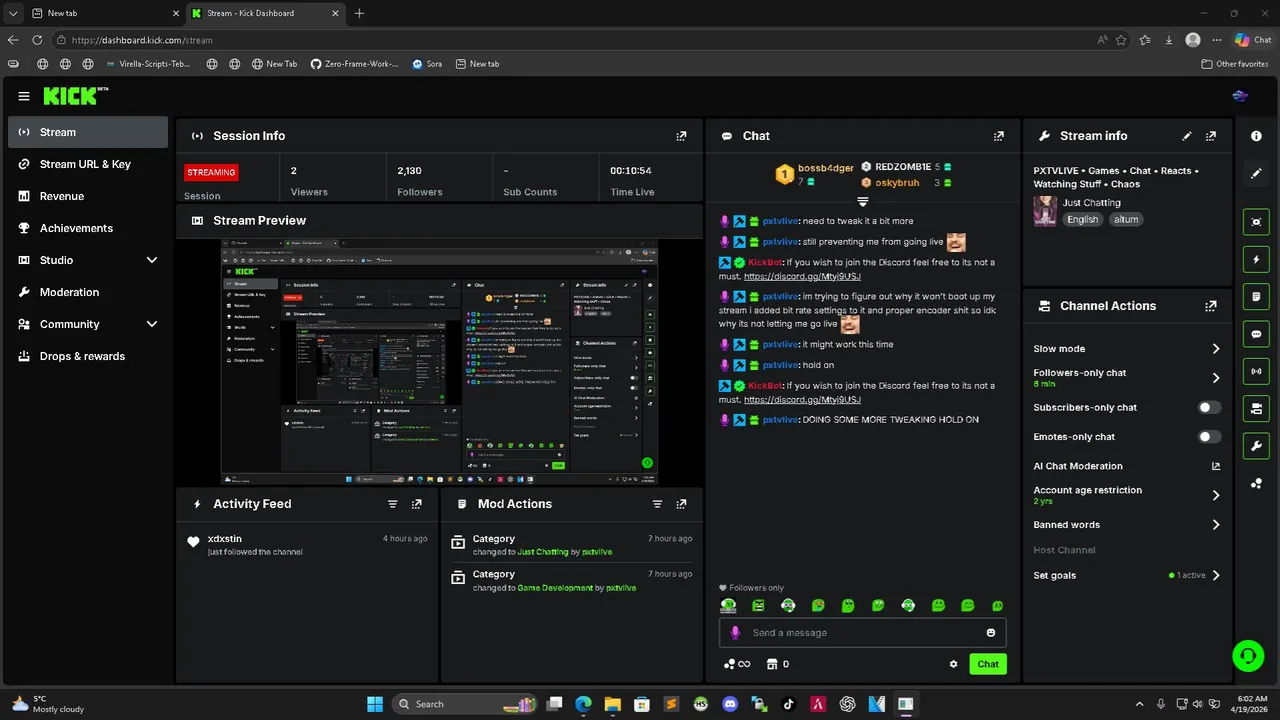Enable Emotes-only chat toggle
1280x720 pixels.
pyautogui.click(x=1209, y=437)
